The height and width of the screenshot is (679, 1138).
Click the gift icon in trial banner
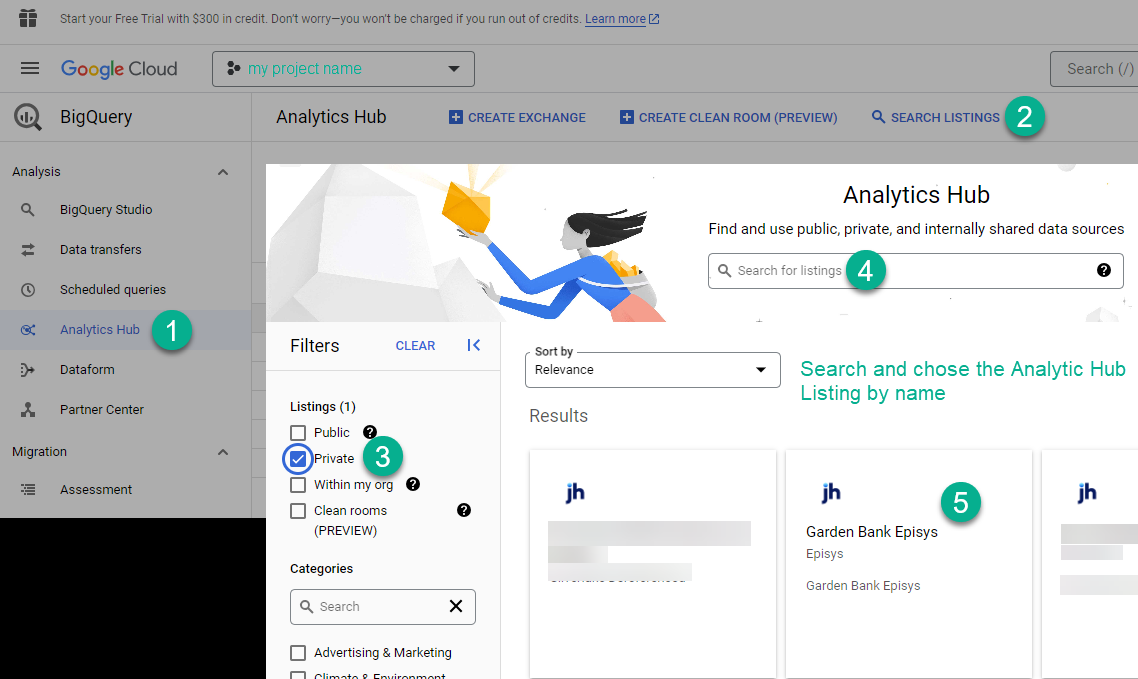[x=28, y=18]
